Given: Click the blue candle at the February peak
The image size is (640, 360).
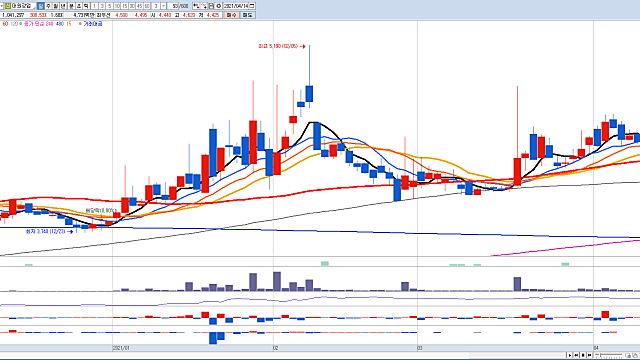Looking at the screenshot, I should (x=309, y=94).
